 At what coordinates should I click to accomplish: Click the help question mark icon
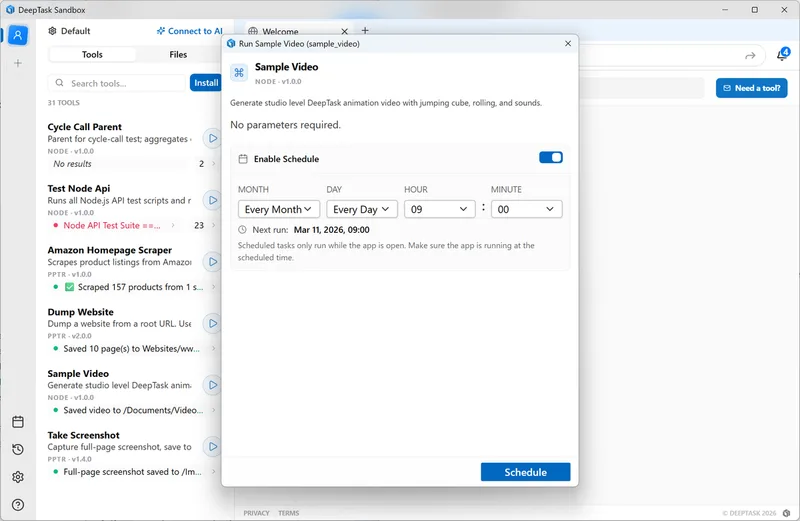point(18,504)
